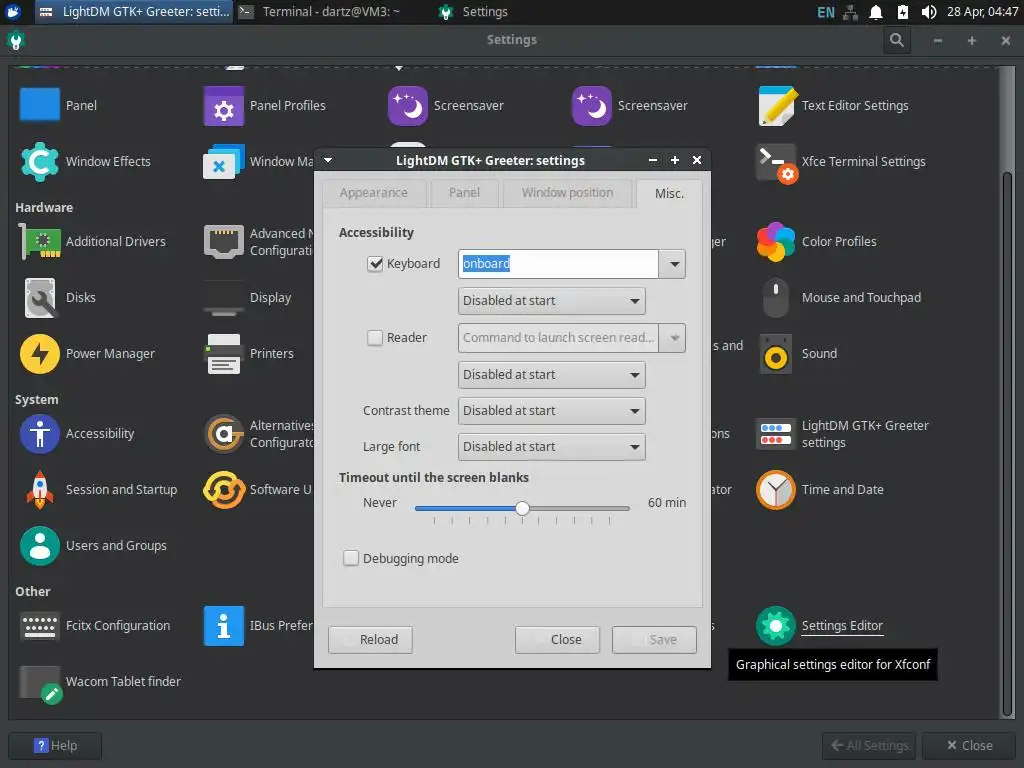The image size is (1024, 768).
Task: Open Display settings icon
Action: (x=223, y=298)
